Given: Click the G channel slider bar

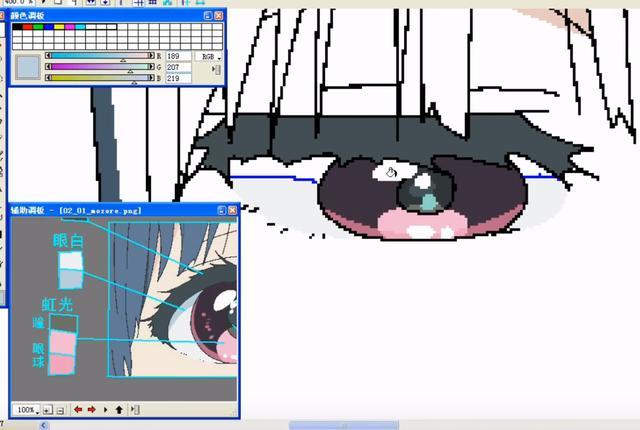Looking at the screenshot, I should pyautogui.click(x=100, y=66).
